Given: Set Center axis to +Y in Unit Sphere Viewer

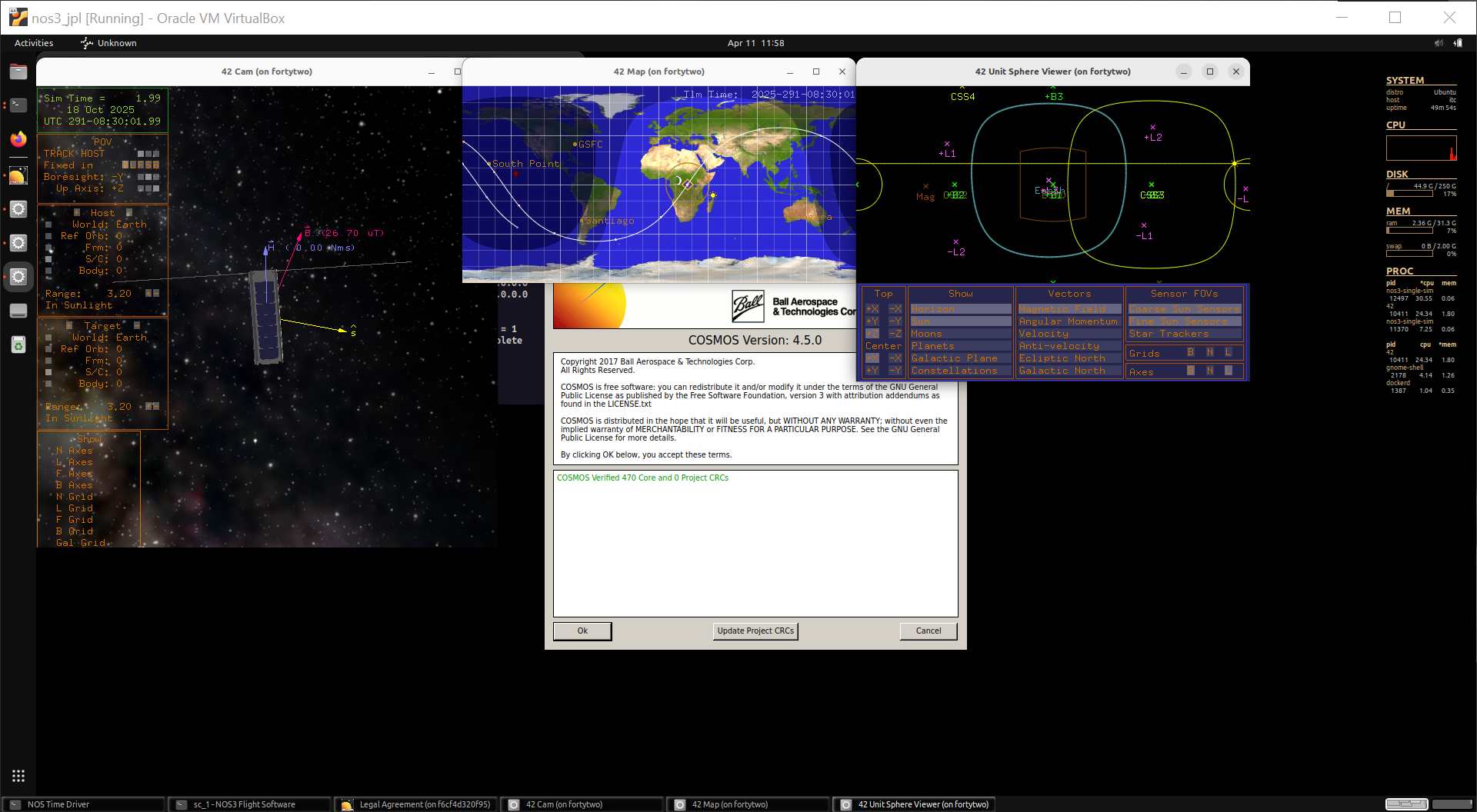Looking at the screenshot, I should pos(872,371).
